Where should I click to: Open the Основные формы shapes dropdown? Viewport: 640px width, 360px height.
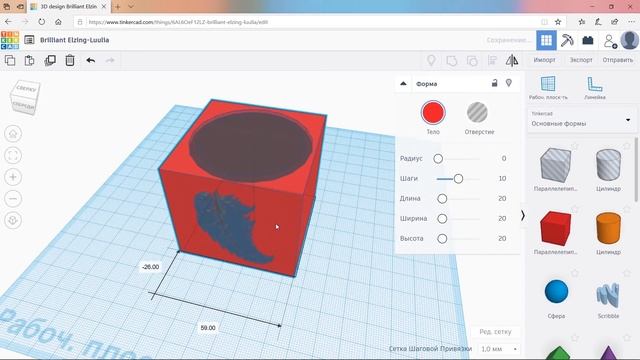click(x=581, y=120)
